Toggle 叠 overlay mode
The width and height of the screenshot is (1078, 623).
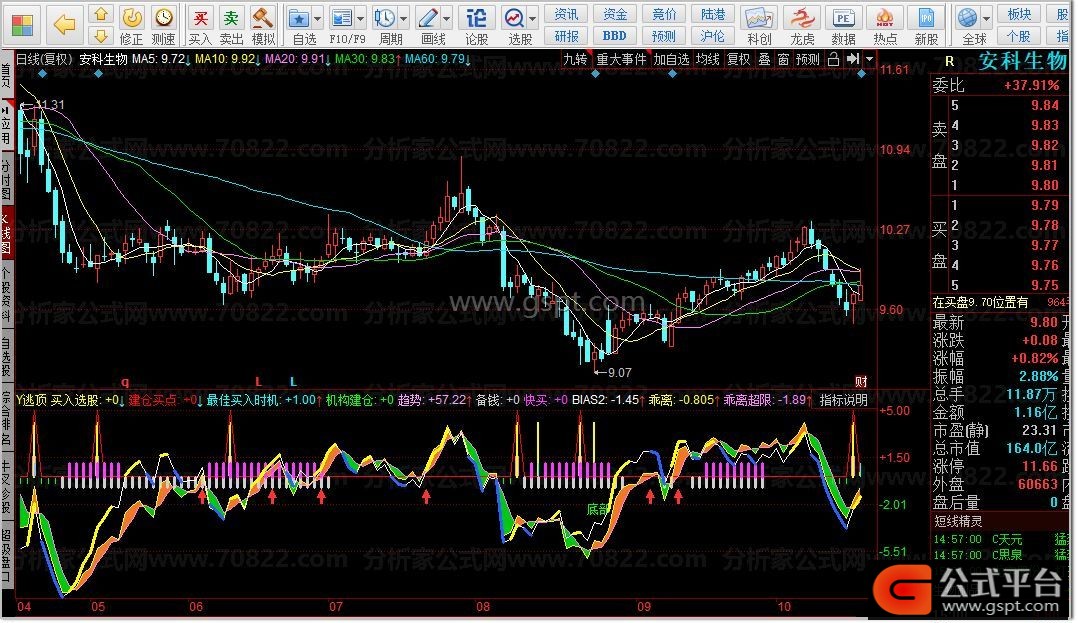764,59
